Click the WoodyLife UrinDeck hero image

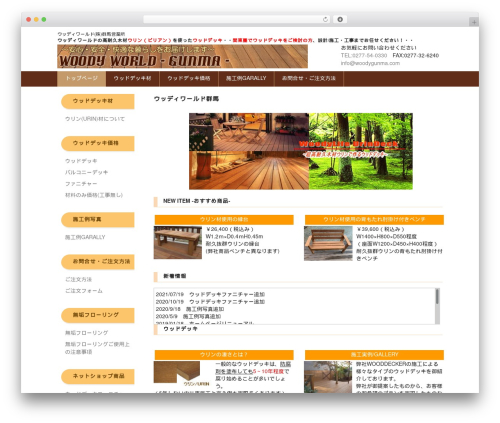point(301,151)
